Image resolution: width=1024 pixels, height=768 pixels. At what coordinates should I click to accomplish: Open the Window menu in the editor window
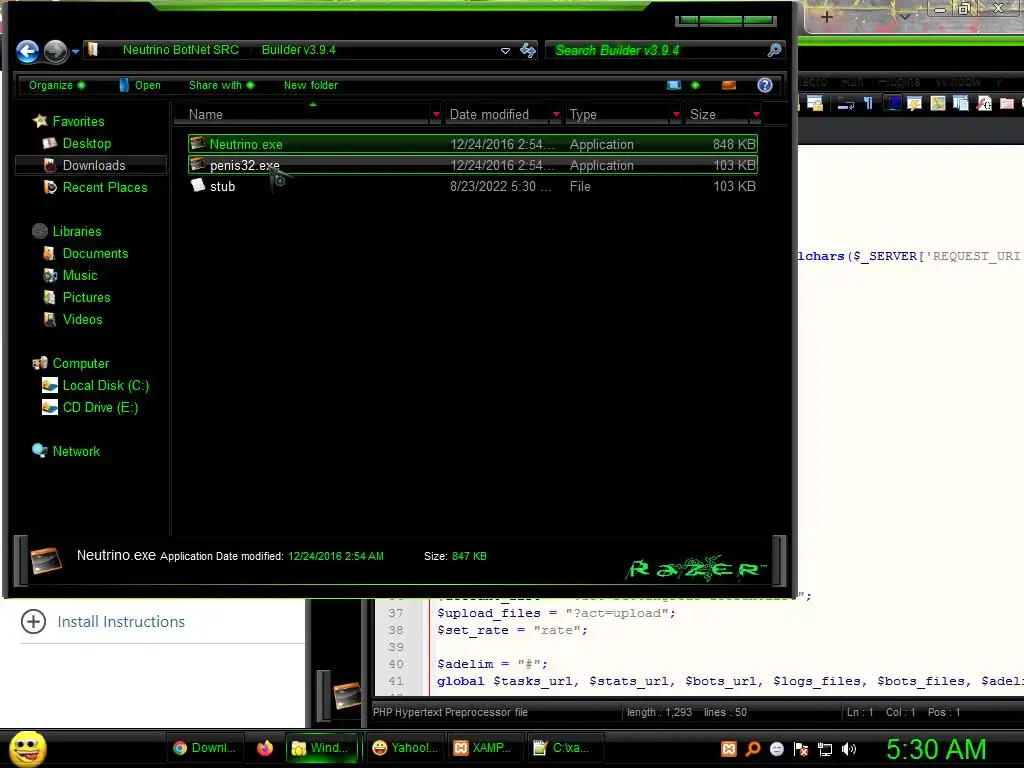coord(957,82)
